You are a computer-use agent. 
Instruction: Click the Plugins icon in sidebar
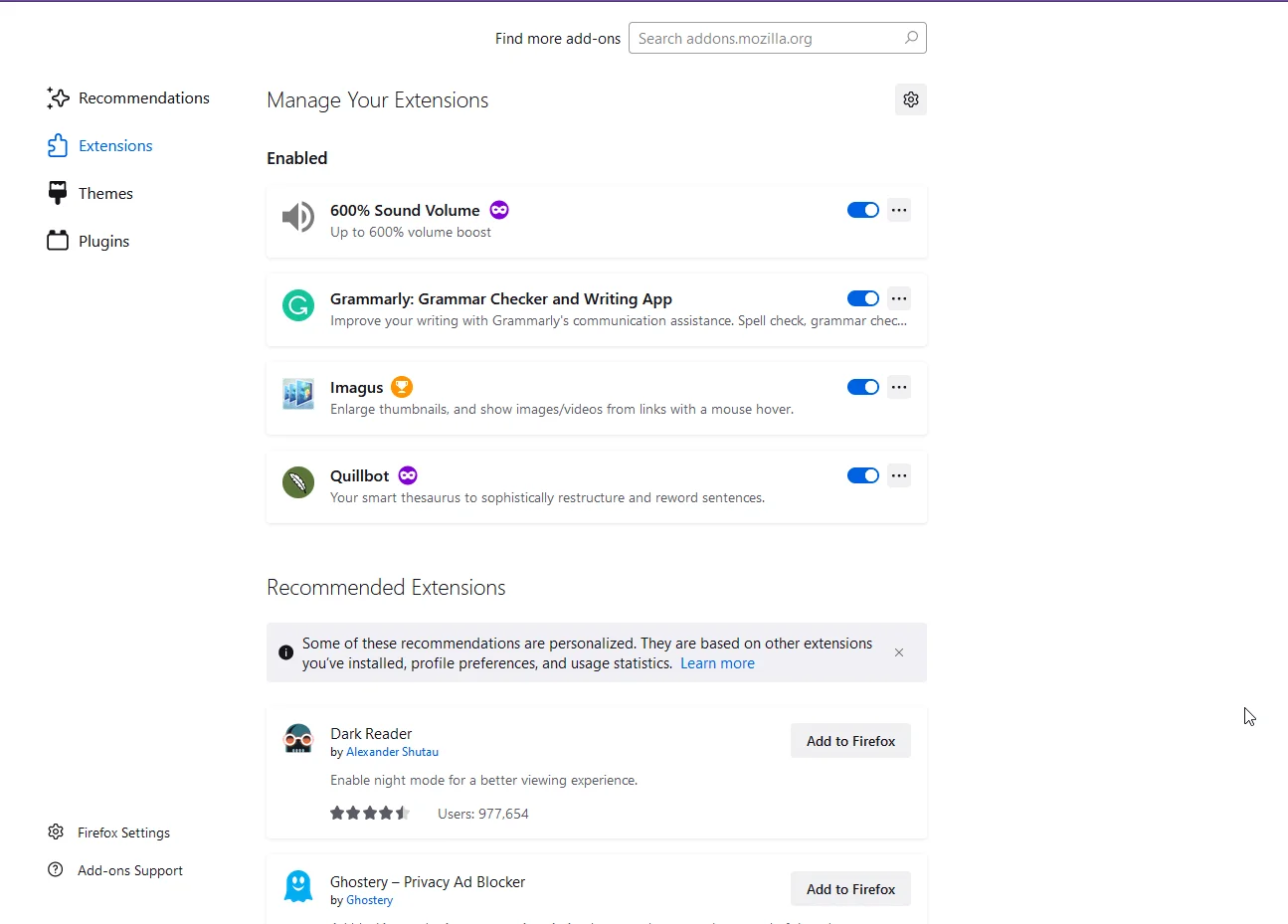coord(58,241)
